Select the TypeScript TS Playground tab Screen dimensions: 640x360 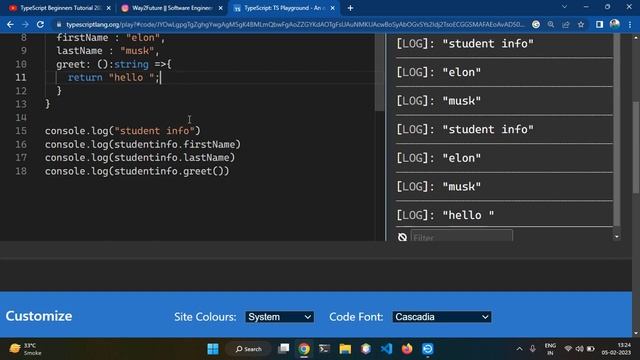[x=283, y=8]
